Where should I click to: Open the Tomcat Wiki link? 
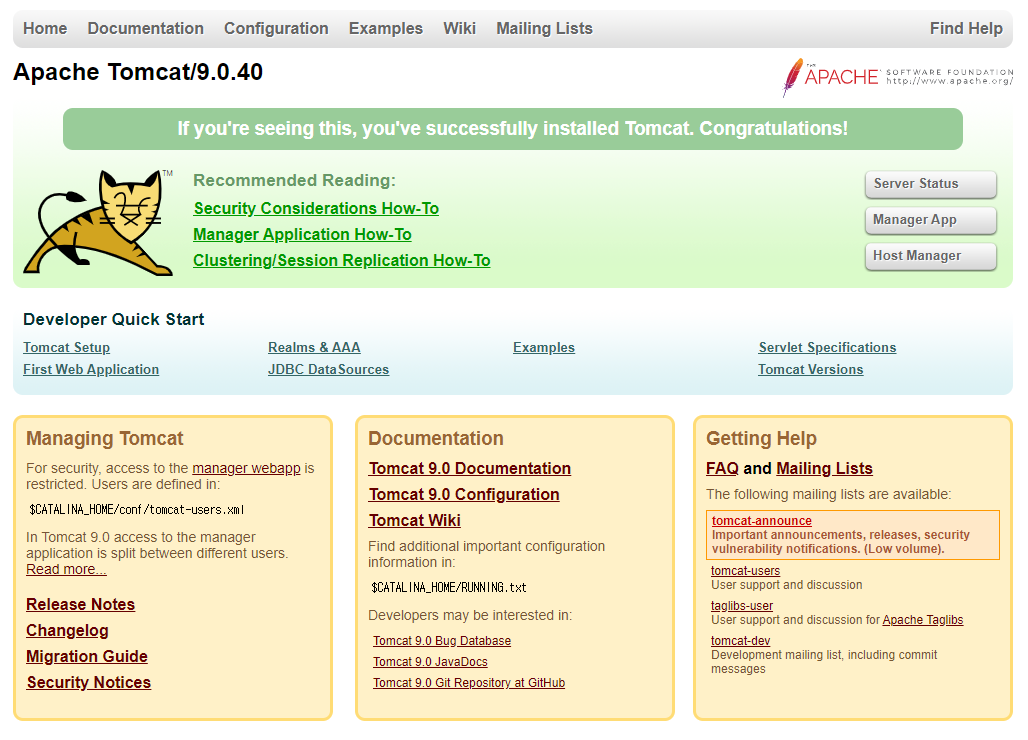pos(415,520)
